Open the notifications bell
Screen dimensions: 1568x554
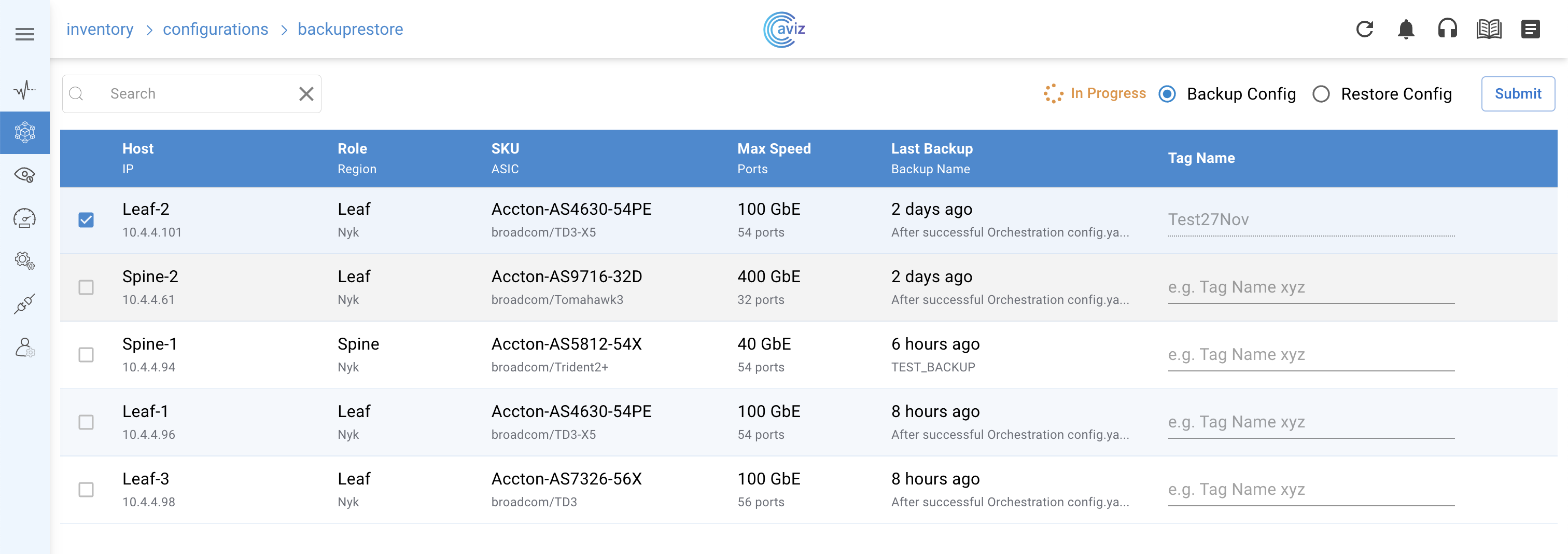(x=1406, y=29)
